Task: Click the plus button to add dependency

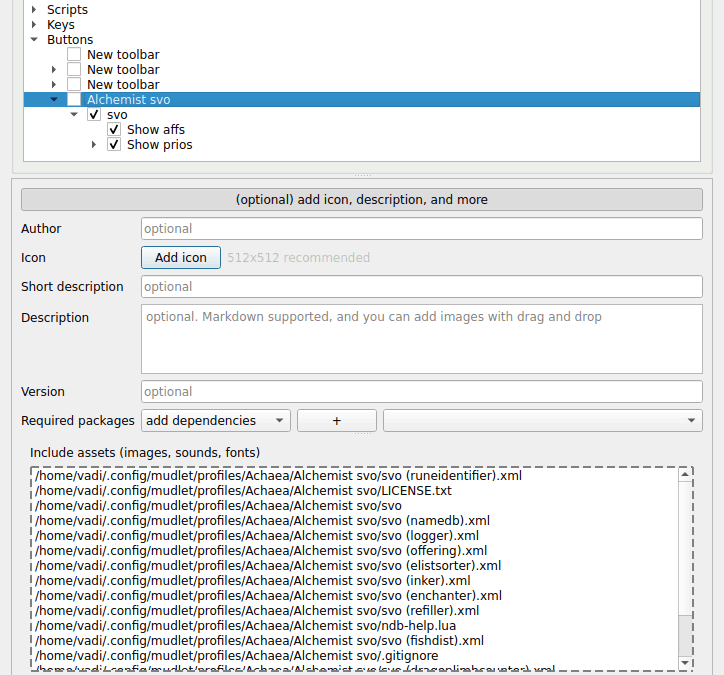Action: [x=337, y=421]
